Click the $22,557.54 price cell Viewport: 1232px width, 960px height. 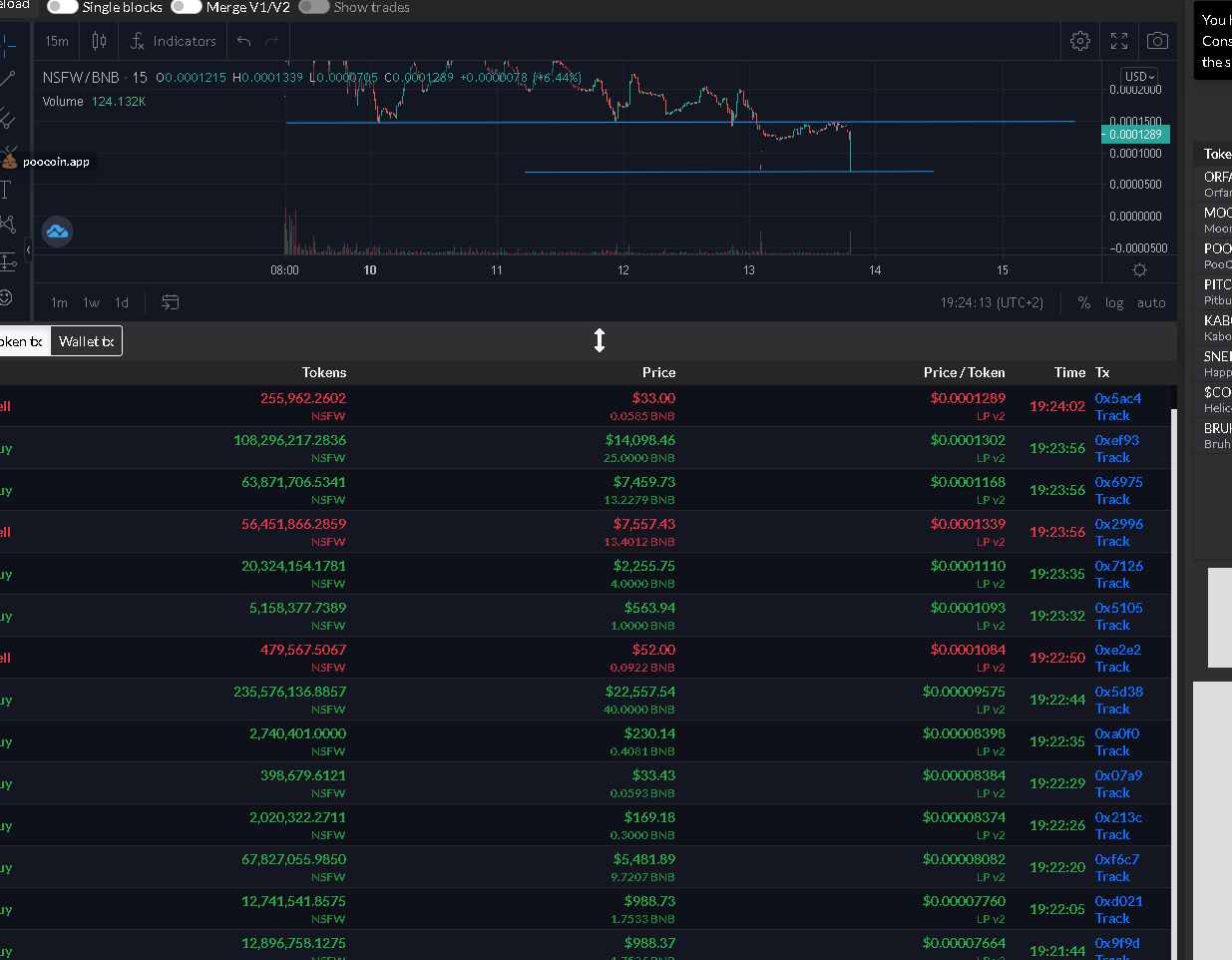tap(640, 692)
